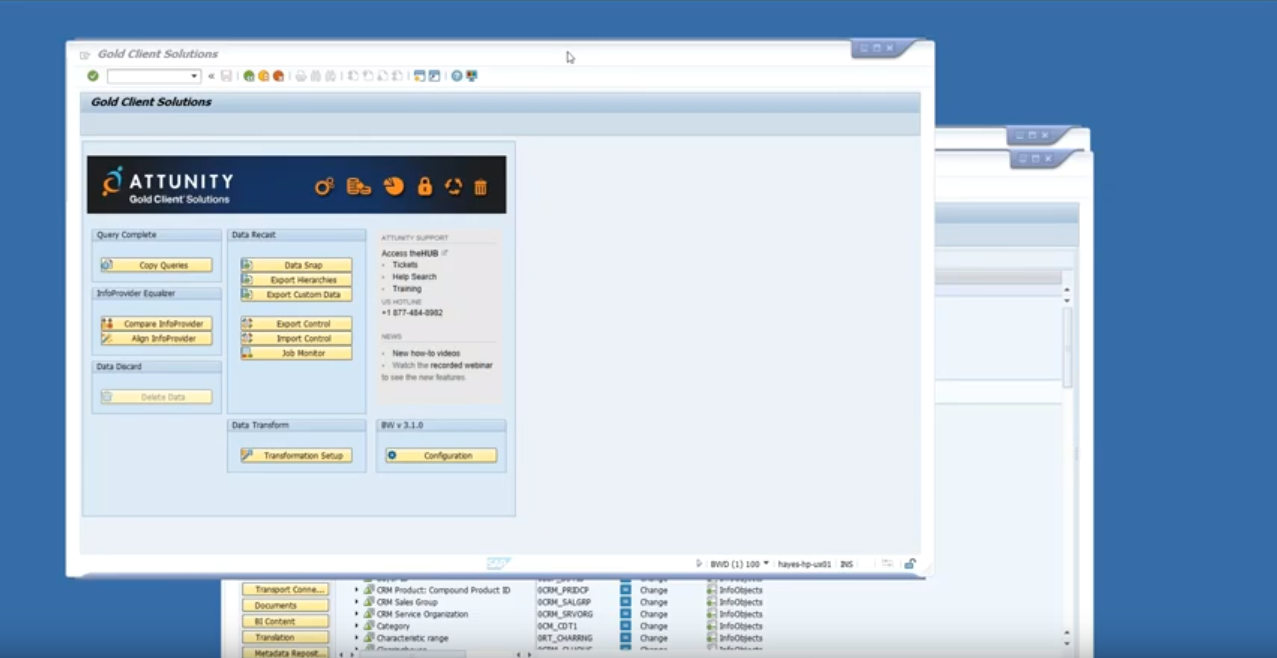This screenshot has height=658, width=1277.
Task: Click the blue Change icon for 0RT_CHARRNG
Action: pos(626,638)
